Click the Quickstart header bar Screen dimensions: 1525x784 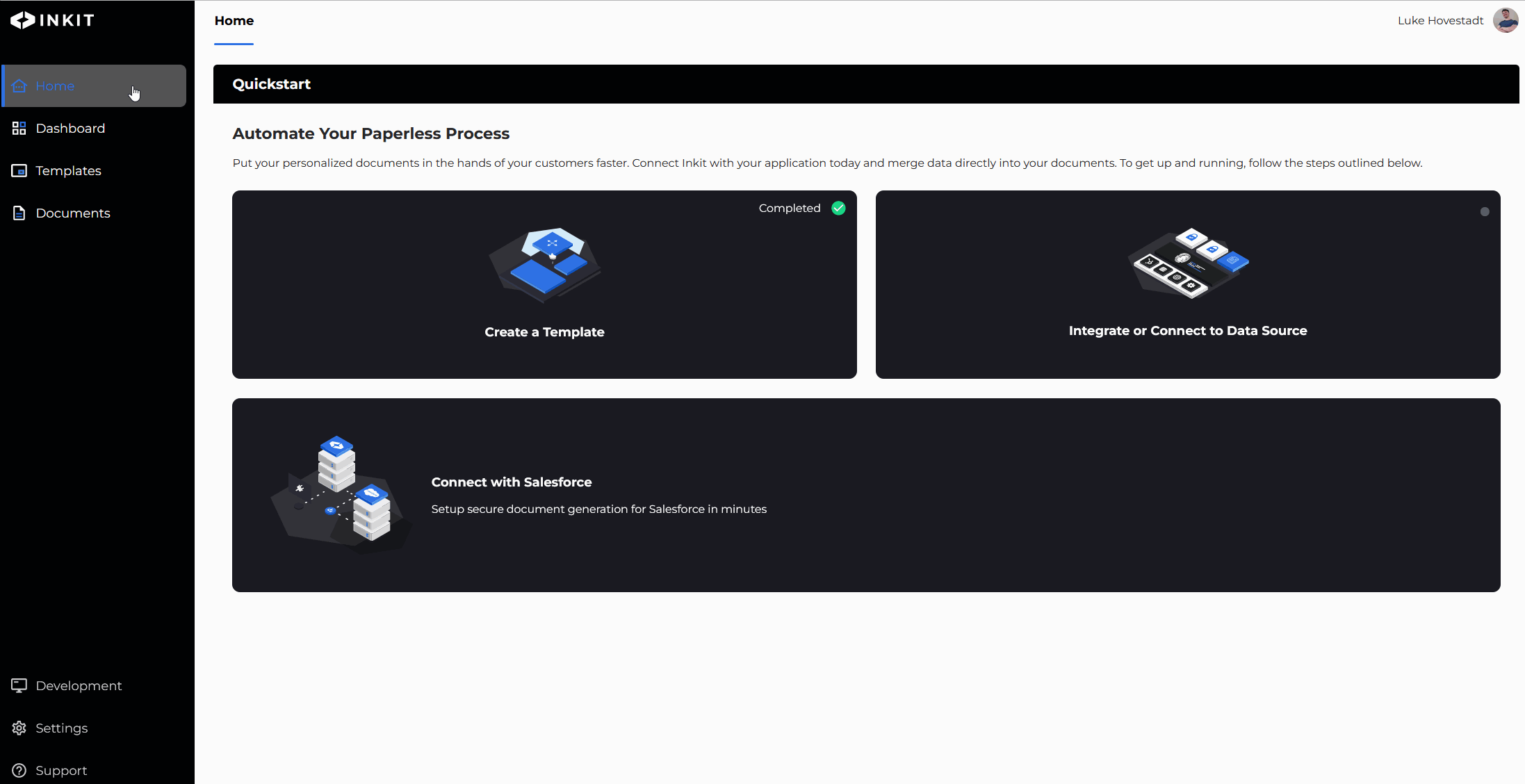click(x=865, y=84)
